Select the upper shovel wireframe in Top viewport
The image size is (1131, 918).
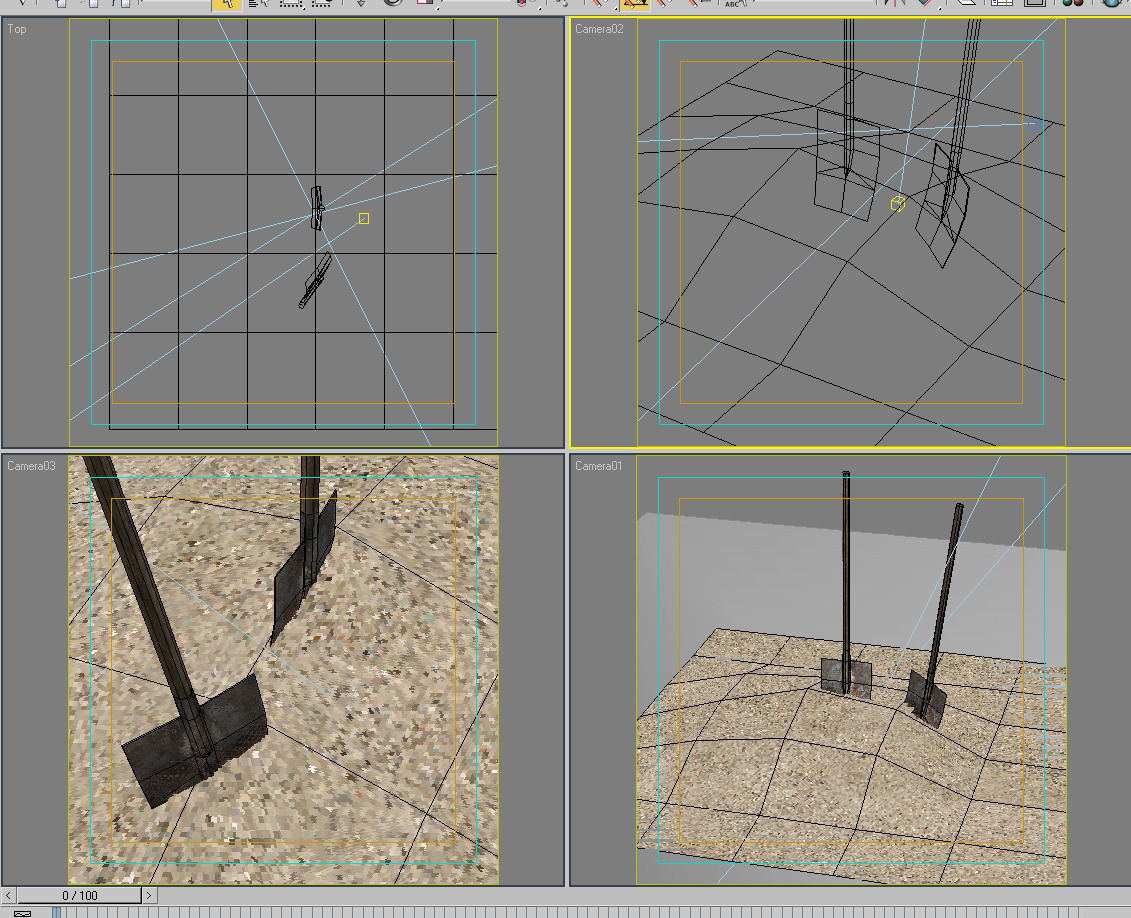pos(317,208)
